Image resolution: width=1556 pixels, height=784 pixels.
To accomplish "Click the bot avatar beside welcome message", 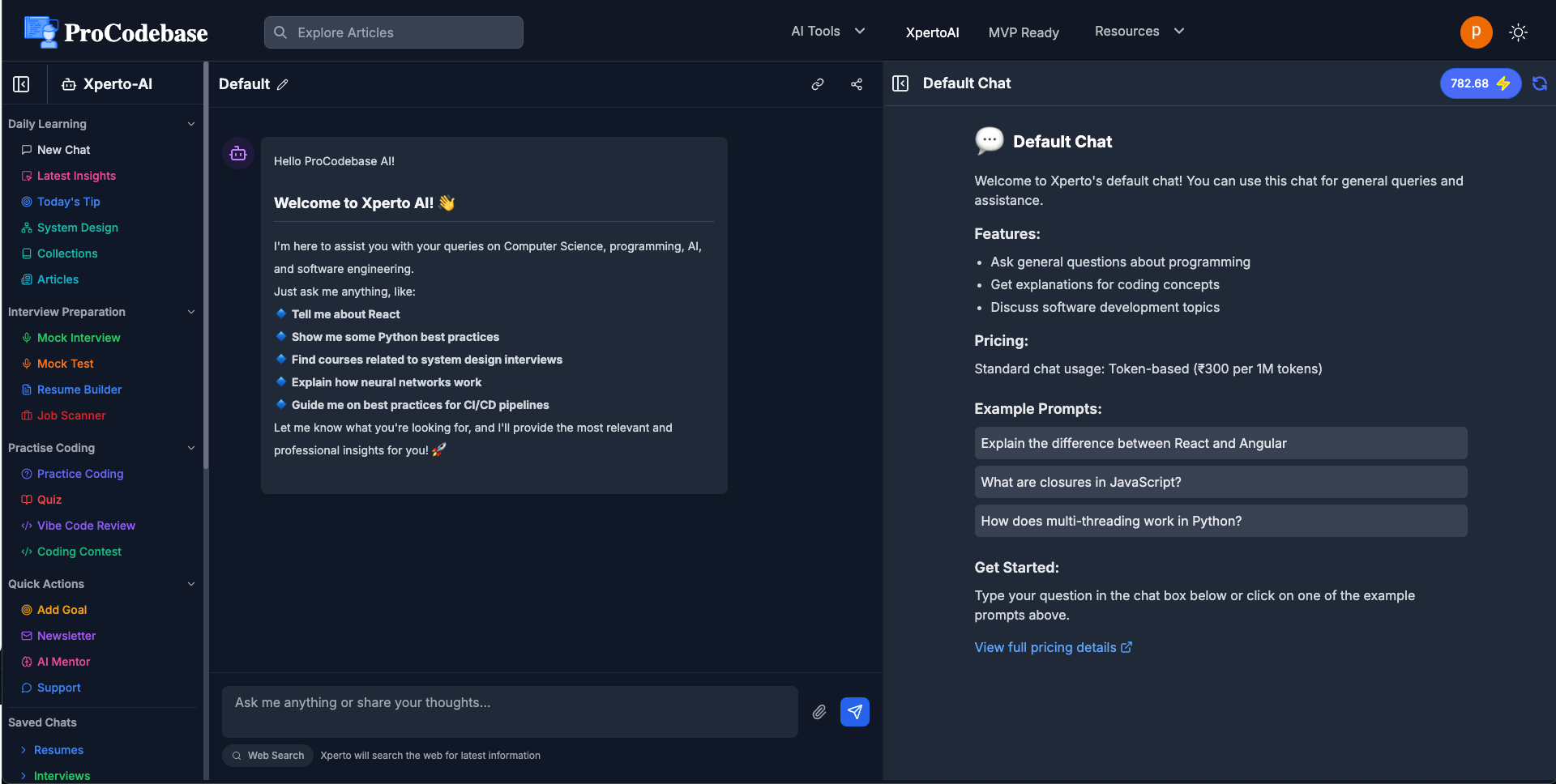I will [x=238, y=153].
